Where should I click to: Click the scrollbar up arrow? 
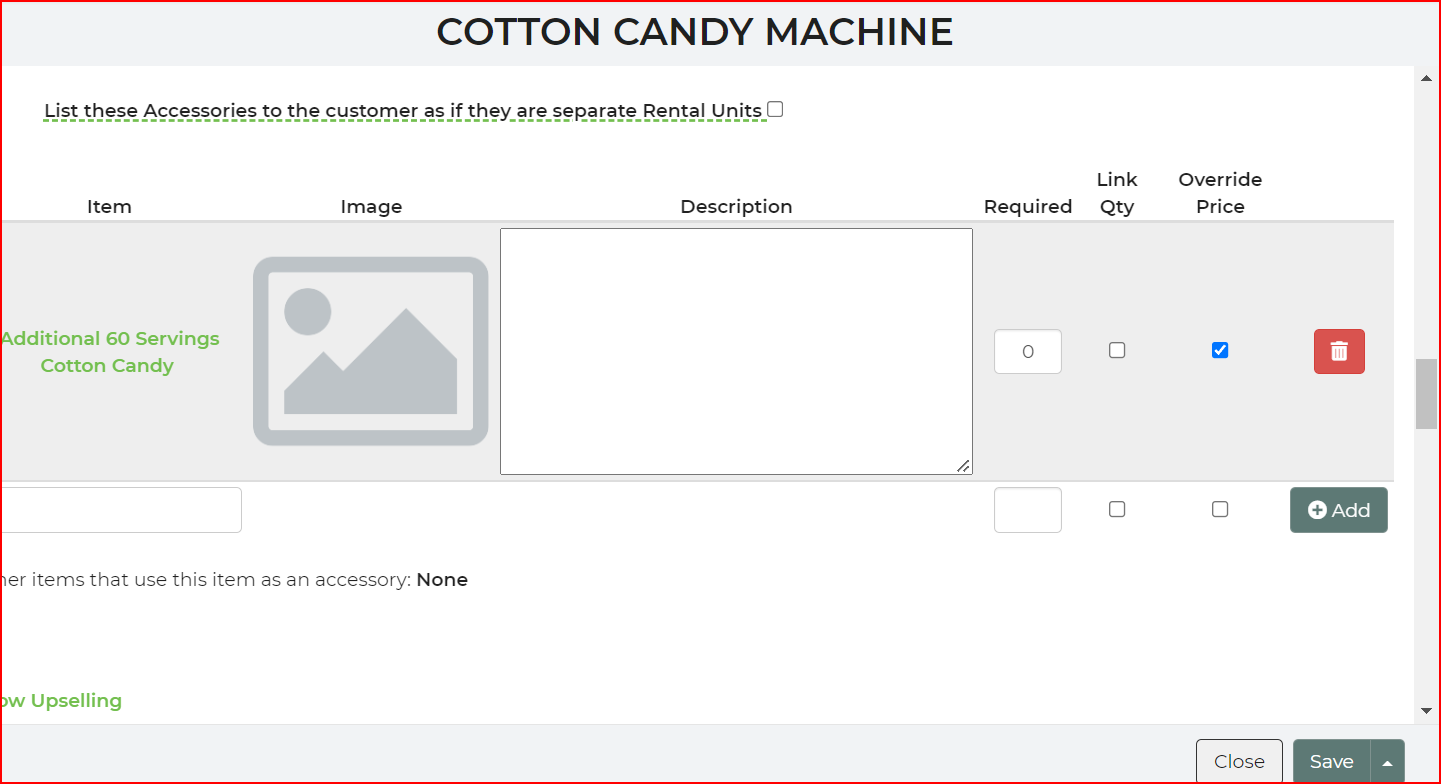coord(1426,78)
